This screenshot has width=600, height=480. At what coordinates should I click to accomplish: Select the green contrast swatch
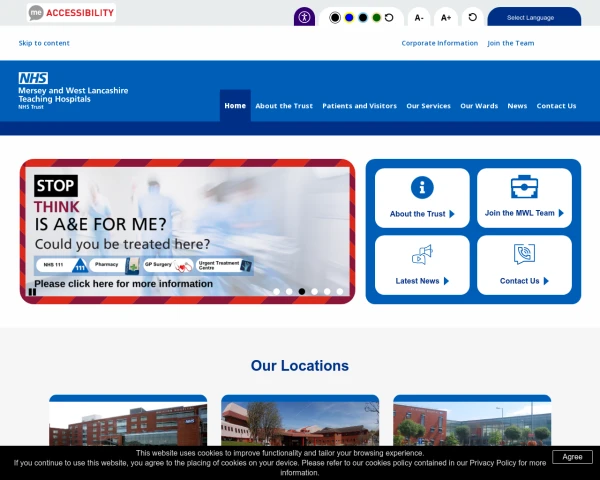(x=377, y=18)
